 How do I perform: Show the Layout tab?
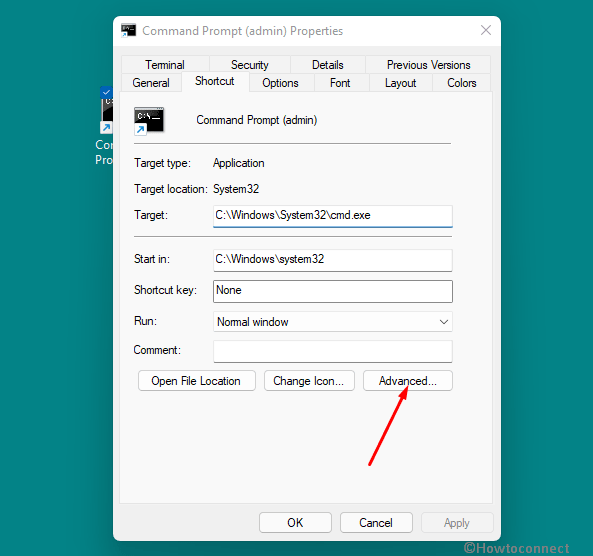coord(401,83)
